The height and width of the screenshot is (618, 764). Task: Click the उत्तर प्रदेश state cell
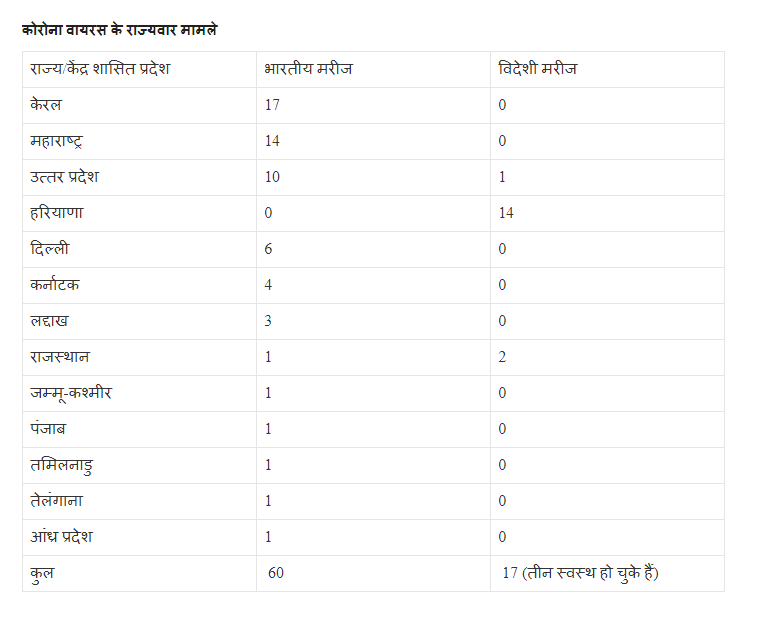(139, 177)
